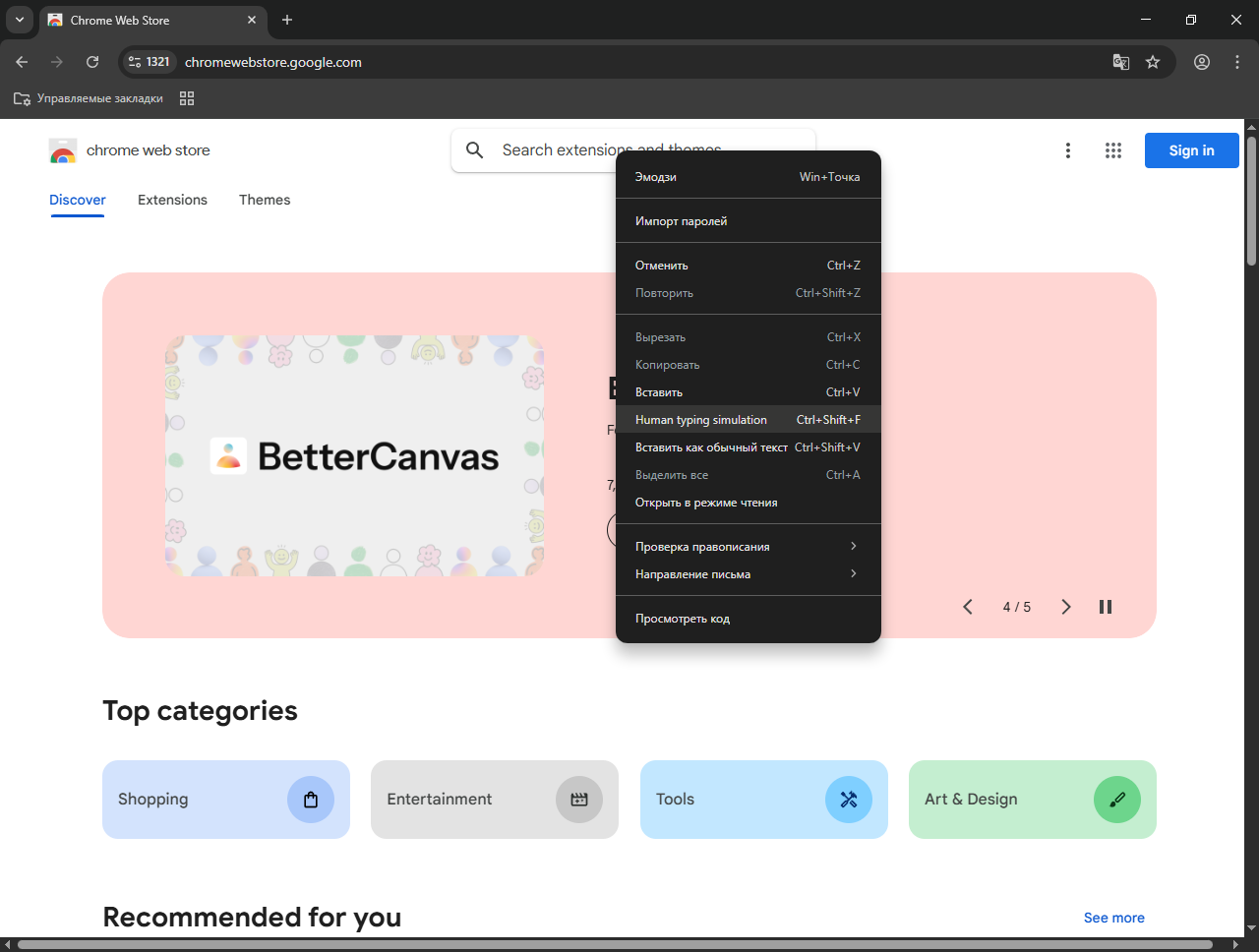
Task: Switch to the Discover tab
Action: (78, 200)
